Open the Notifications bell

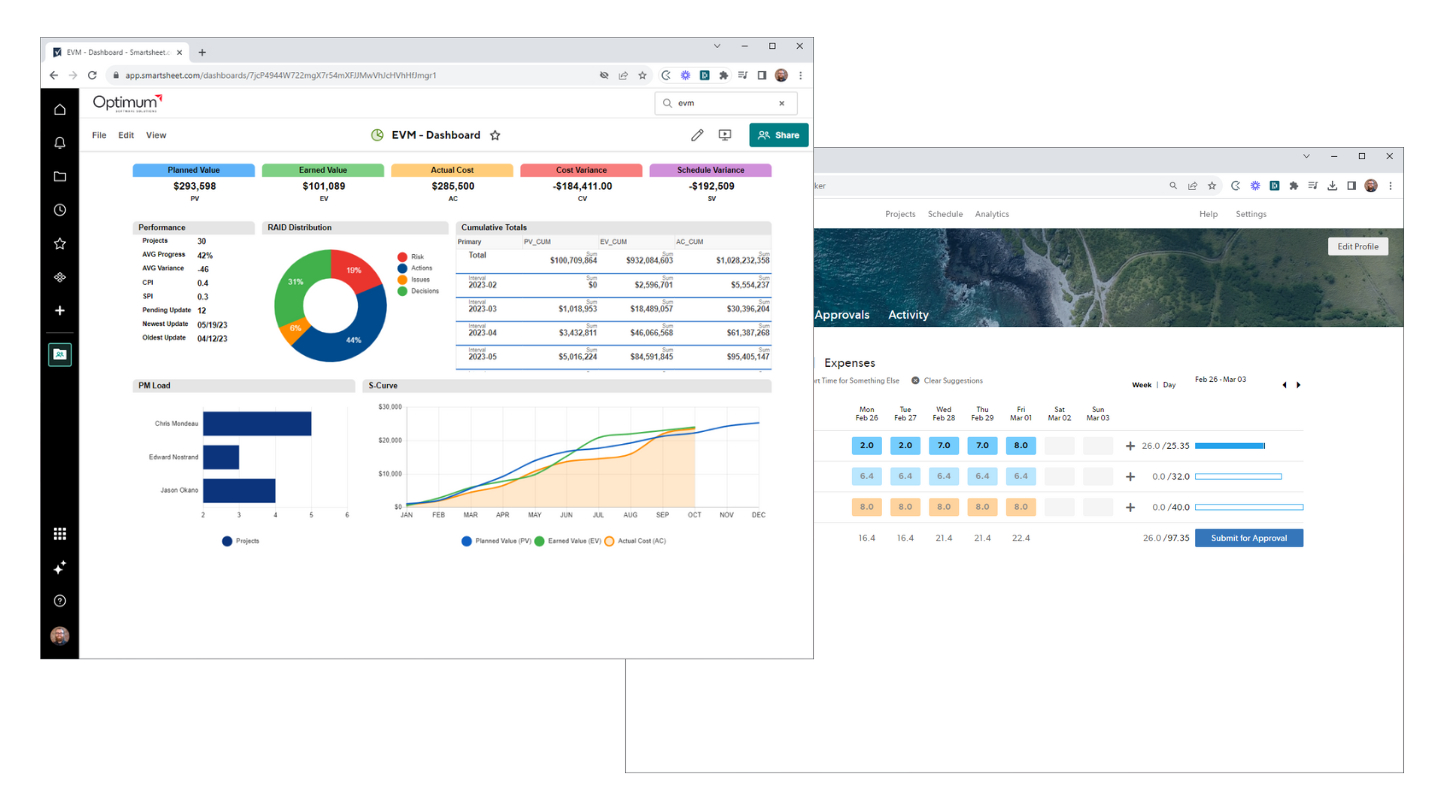pos(60,143)
